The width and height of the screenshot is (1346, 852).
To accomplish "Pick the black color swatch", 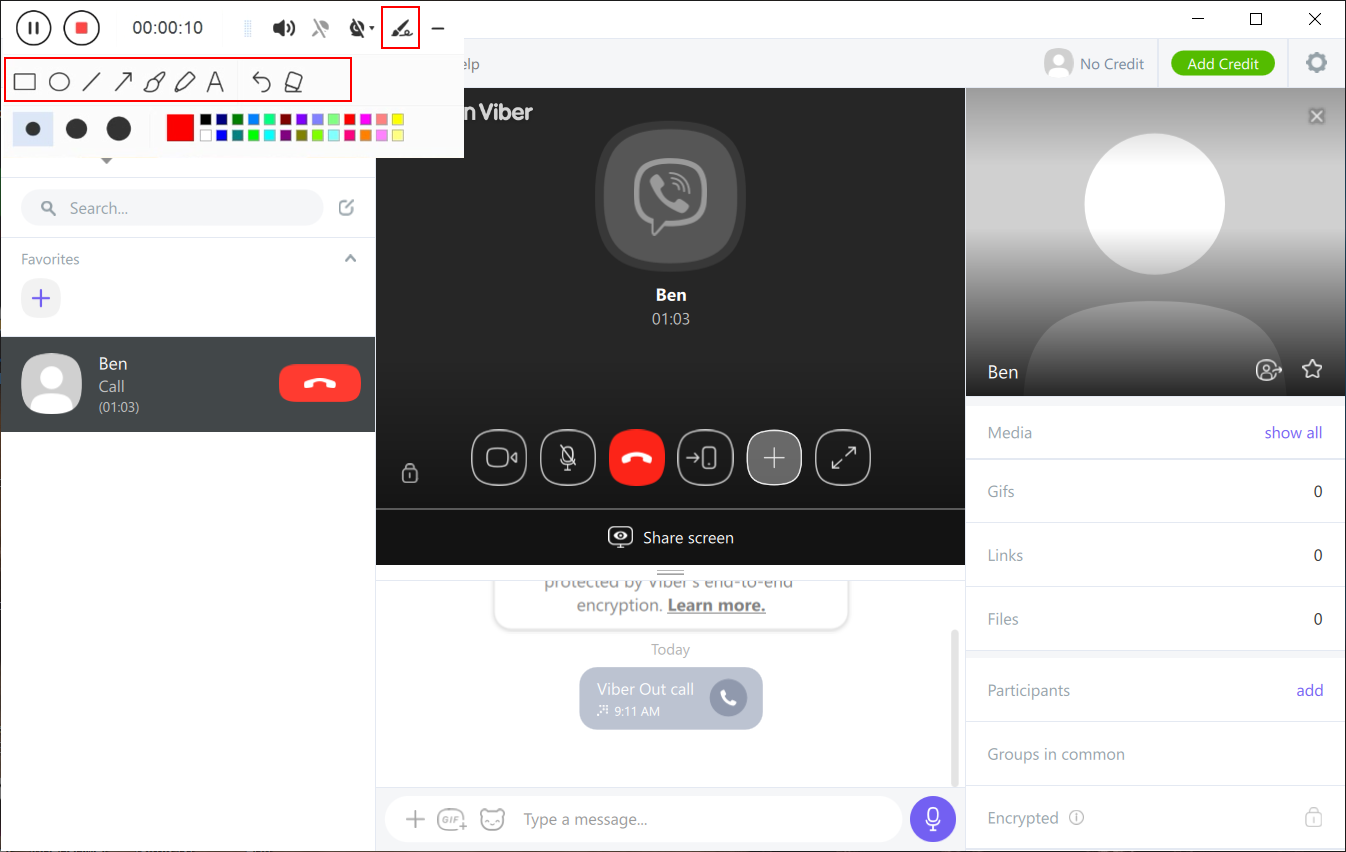I will [206, 119].
